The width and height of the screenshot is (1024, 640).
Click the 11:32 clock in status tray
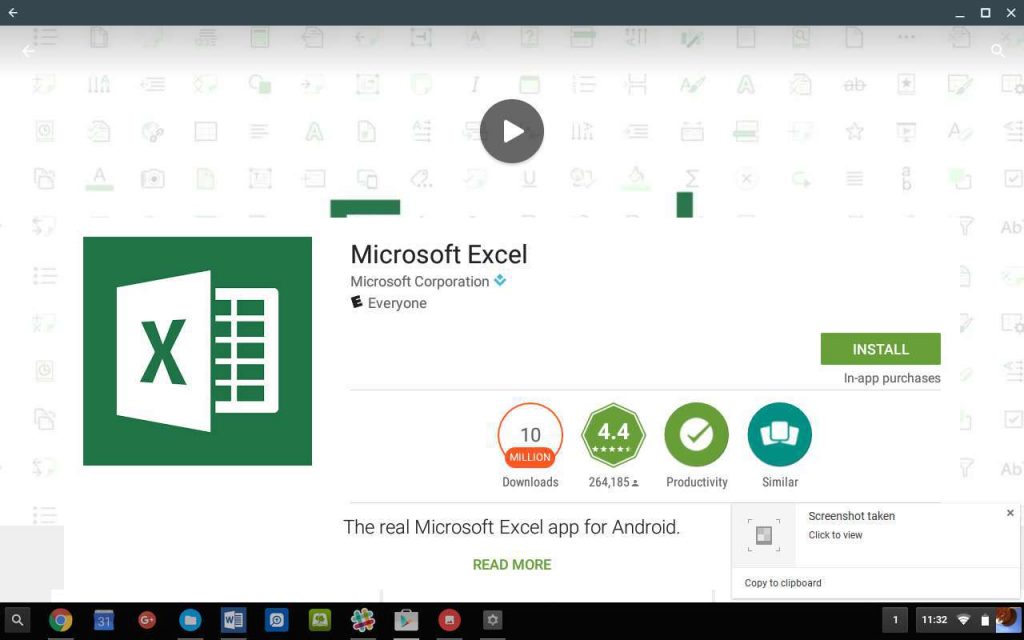pos(935,620)
